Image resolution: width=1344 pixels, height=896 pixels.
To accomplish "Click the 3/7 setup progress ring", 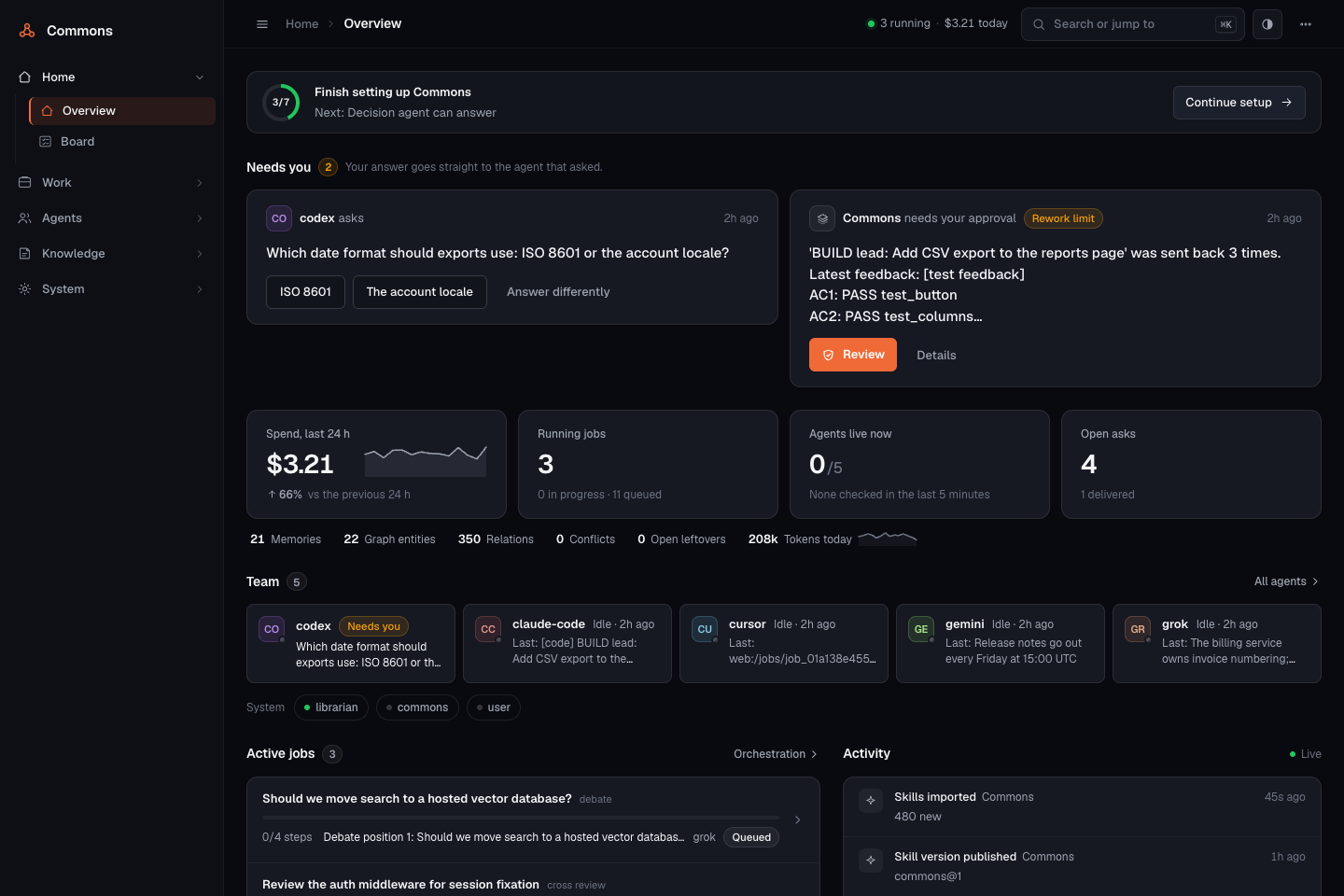I will coord(281,103).
